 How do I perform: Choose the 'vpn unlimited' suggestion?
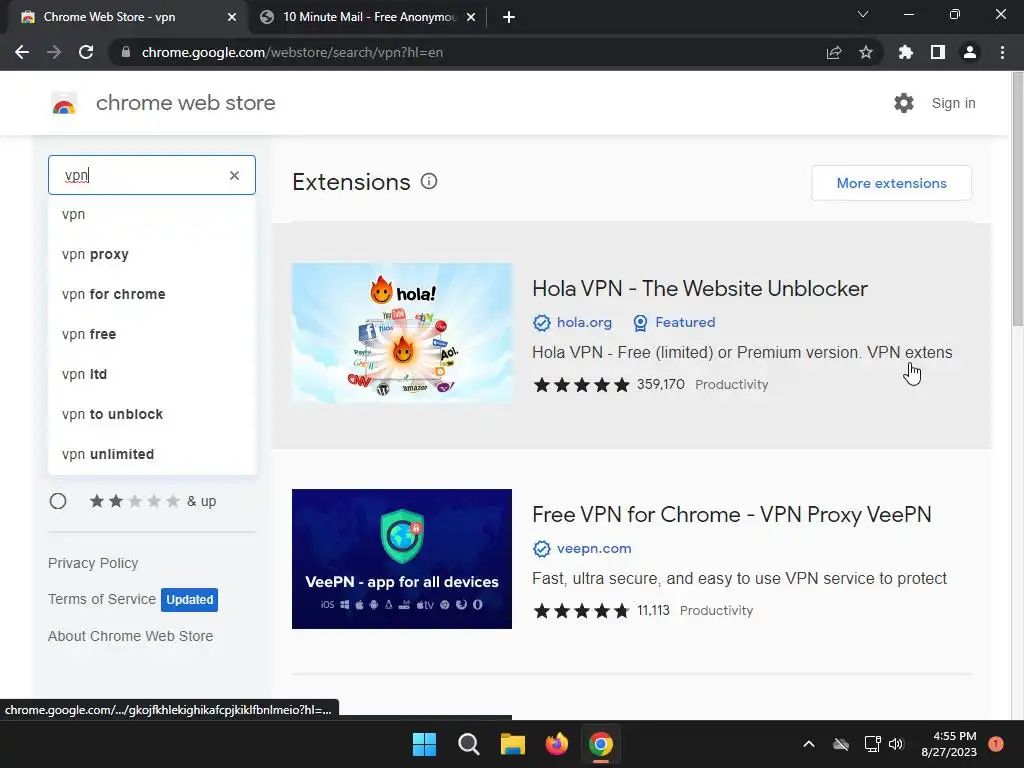pyautogui.click(x=152, y=454)
